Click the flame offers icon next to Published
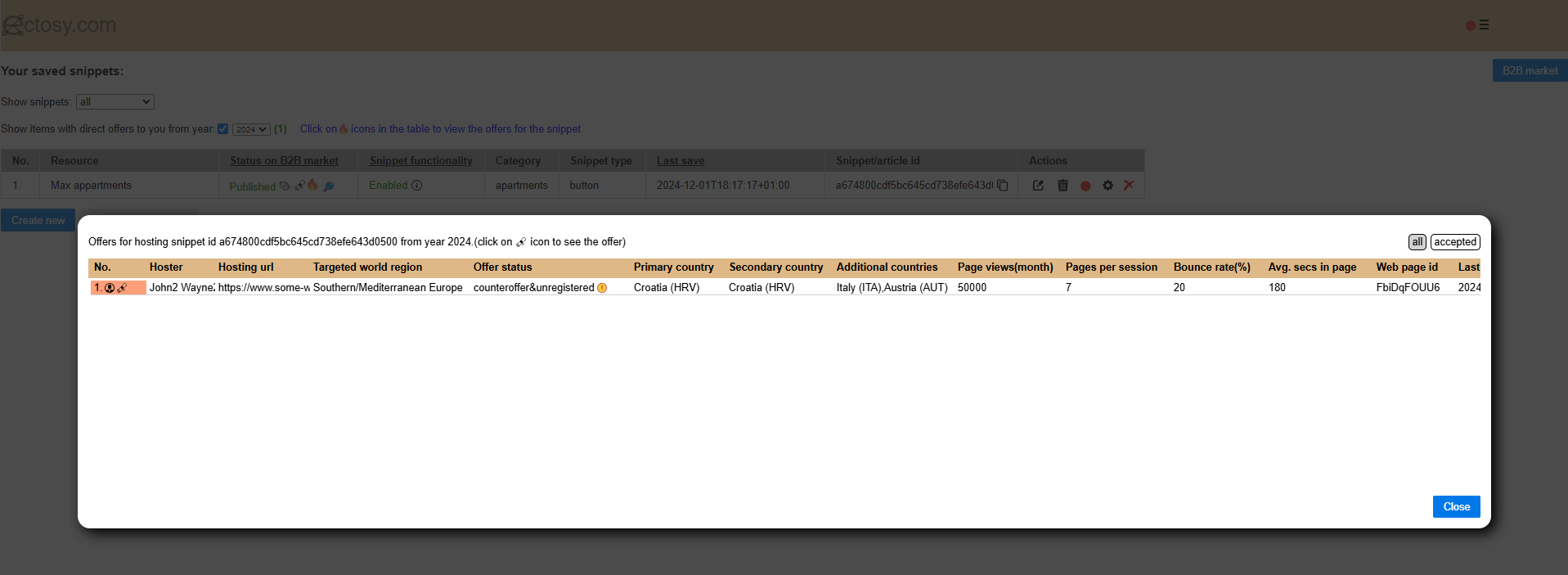The height and width of the screenshot is (575, 1568). [x=312, y=186]
